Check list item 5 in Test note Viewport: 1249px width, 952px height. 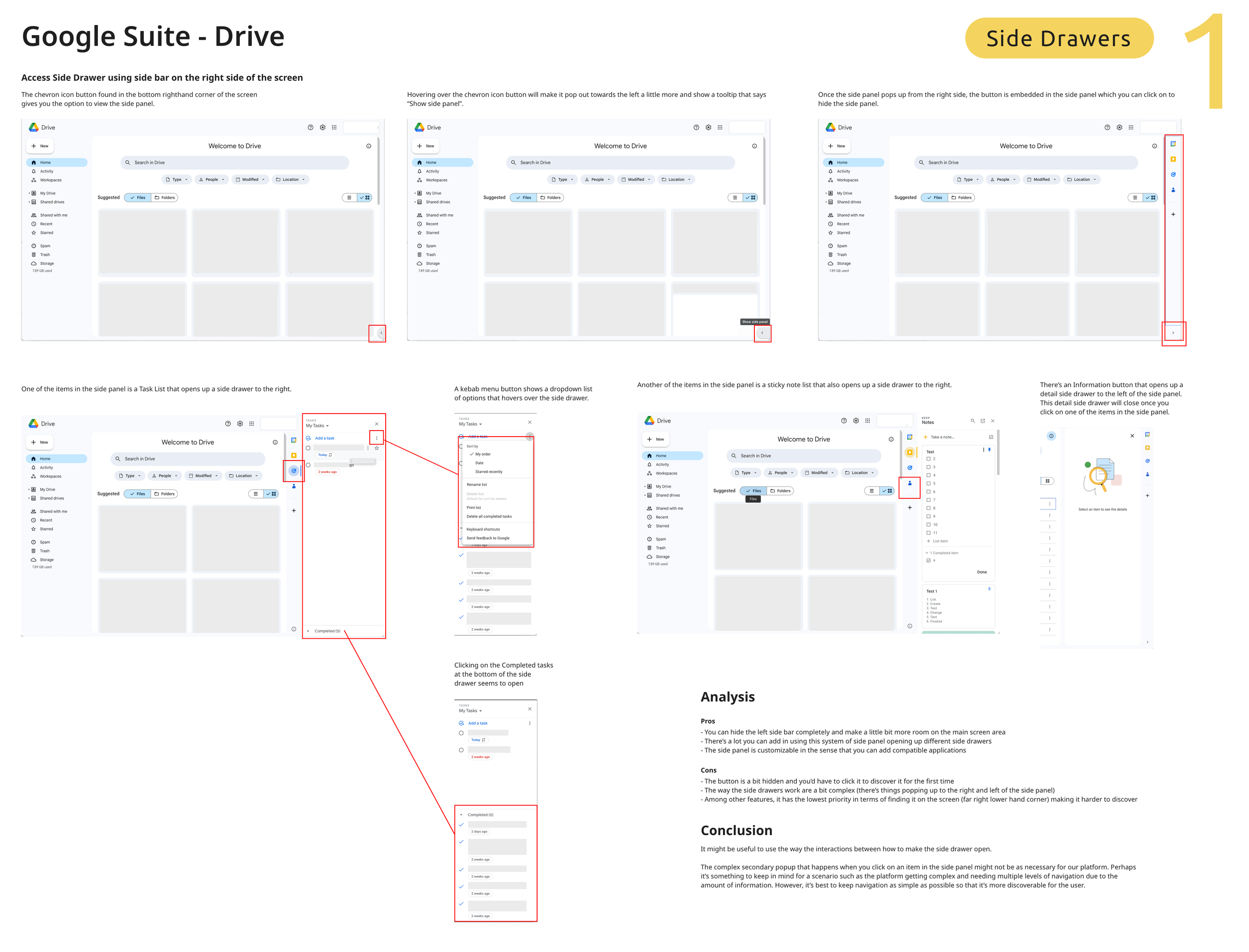click(x=928, y=483)
